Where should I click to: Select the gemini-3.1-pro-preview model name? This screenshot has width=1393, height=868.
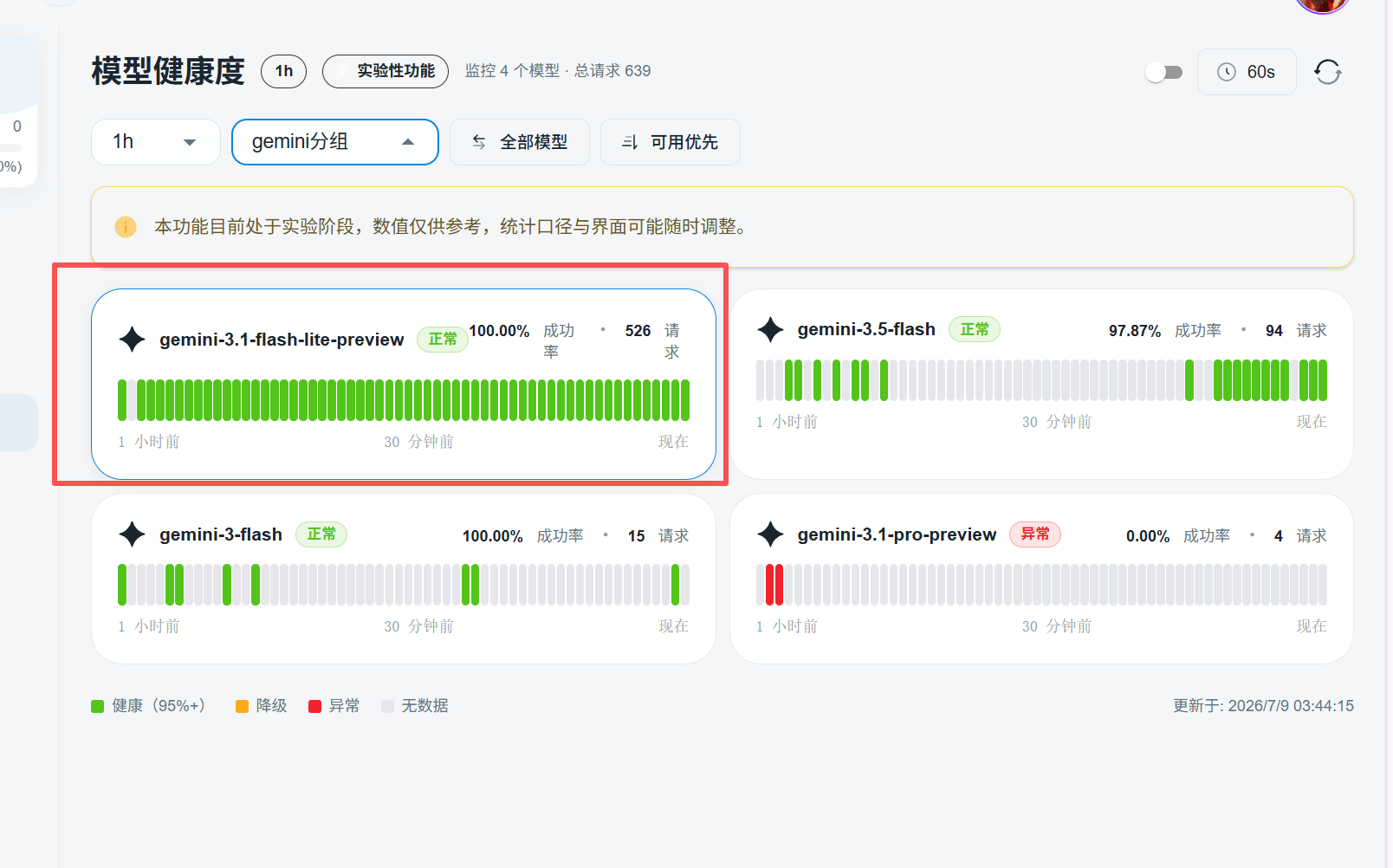(x=897, y=534)
